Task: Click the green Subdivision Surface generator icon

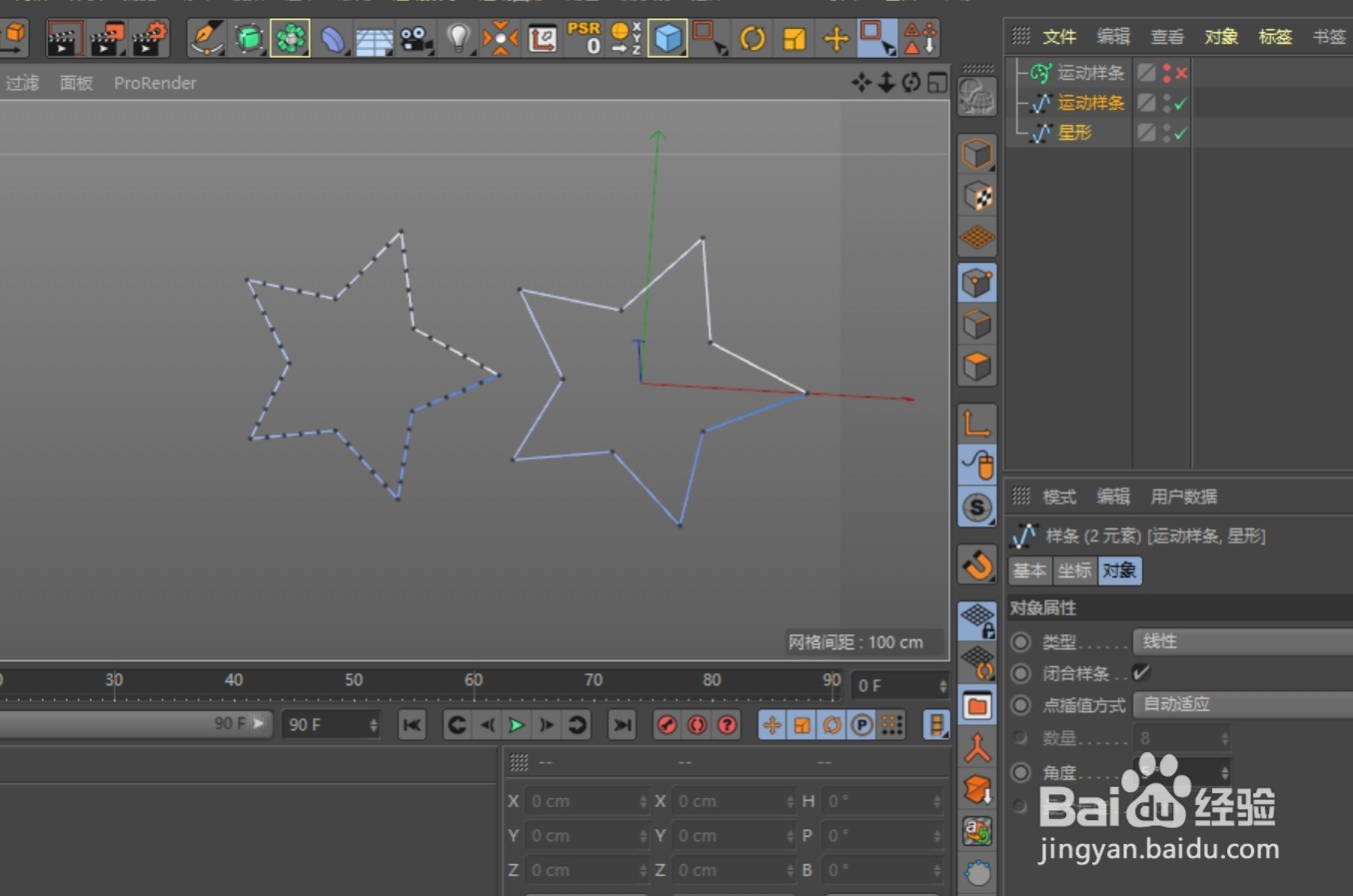Action: 248,39
